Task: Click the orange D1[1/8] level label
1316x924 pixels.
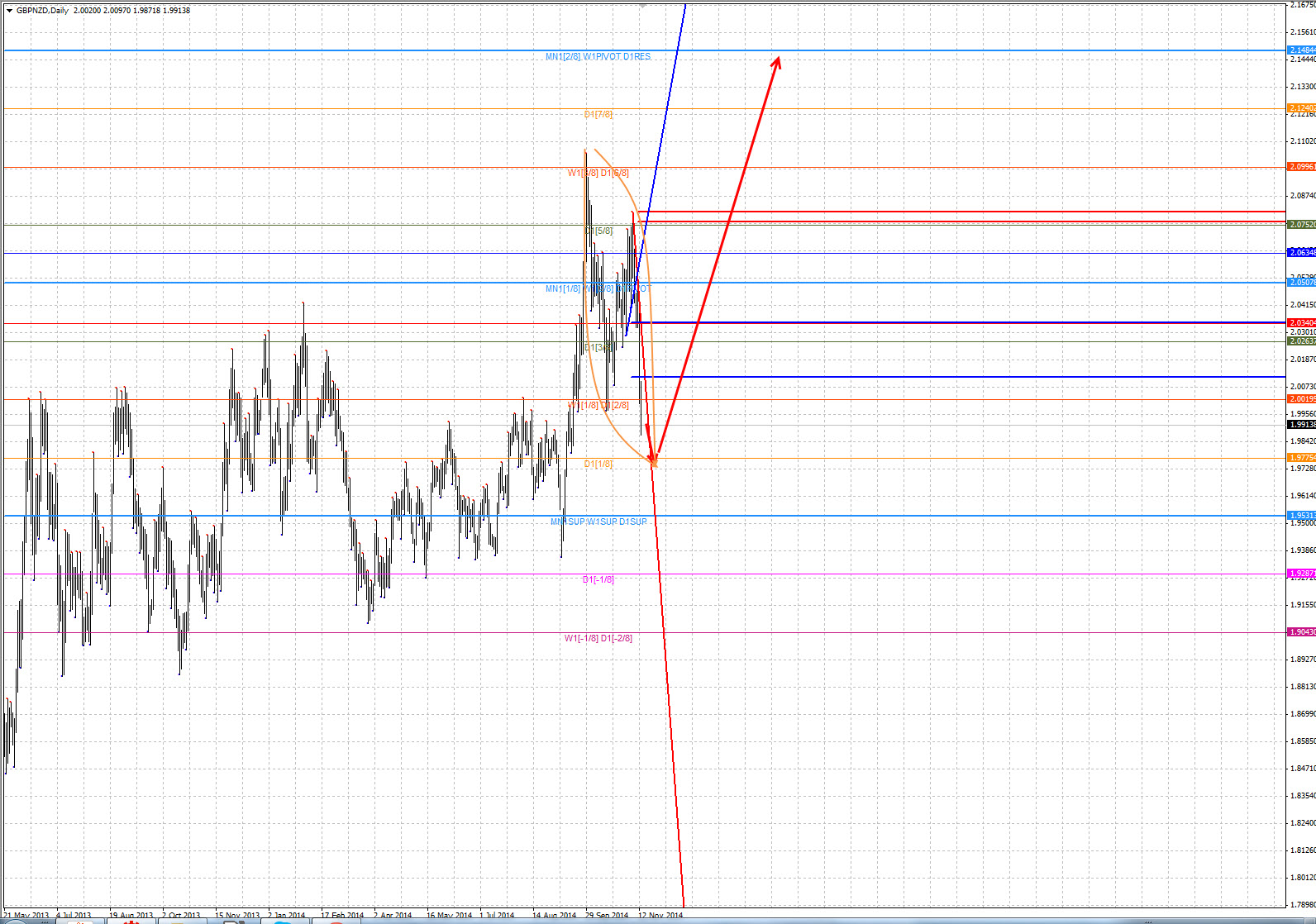Action: coord(598,464)
